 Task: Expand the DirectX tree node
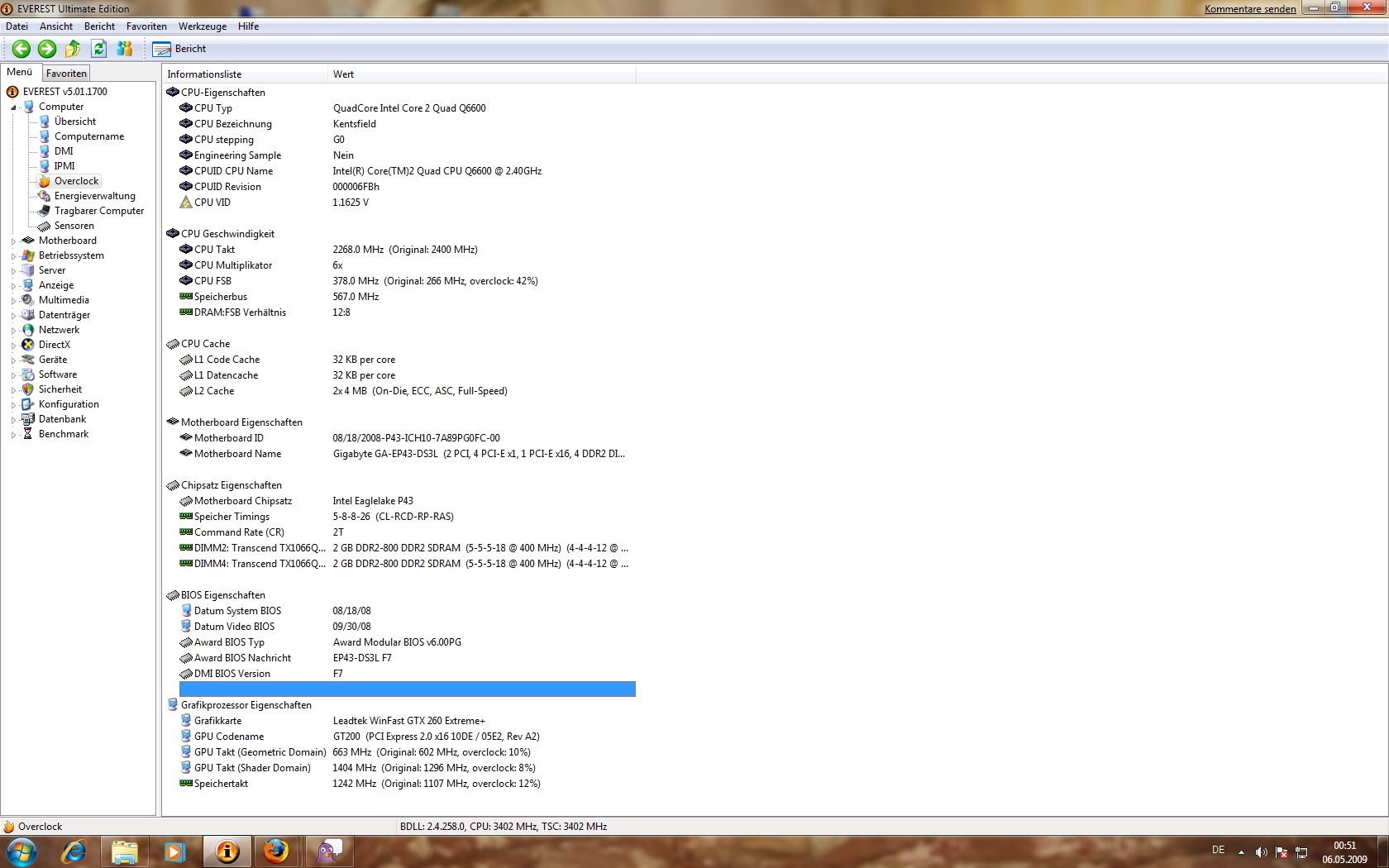pos(13,346)
